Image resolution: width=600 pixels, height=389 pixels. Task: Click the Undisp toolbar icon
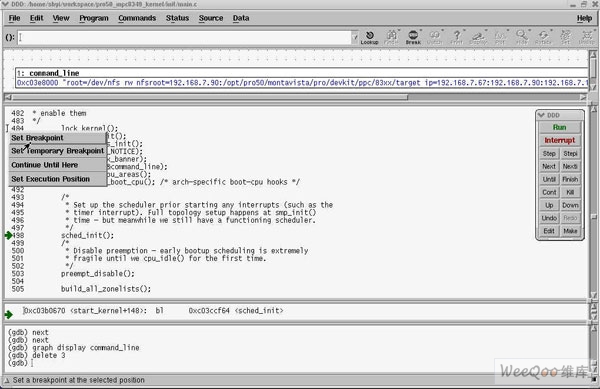(586, 37)
